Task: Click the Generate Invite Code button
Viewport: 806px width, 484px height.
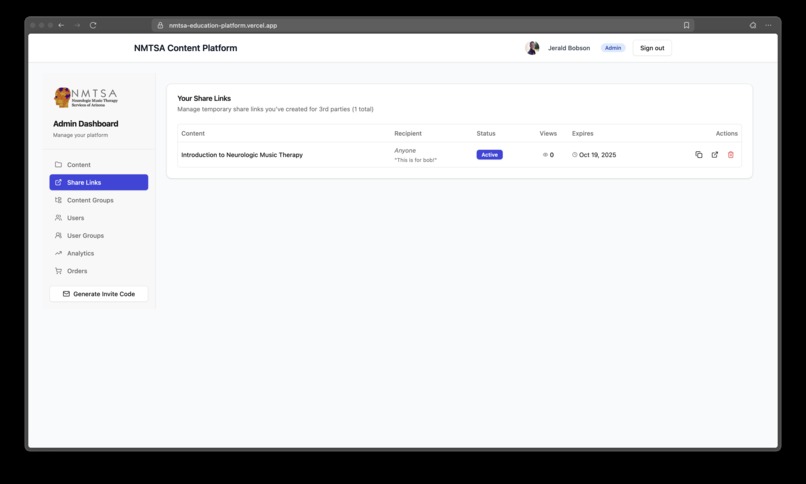Action: coord(99,294)
